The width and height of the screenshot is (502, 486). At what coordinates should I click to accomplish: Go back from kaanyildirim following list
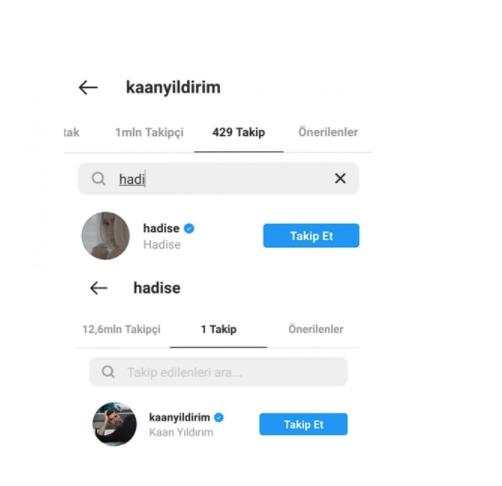88,88
